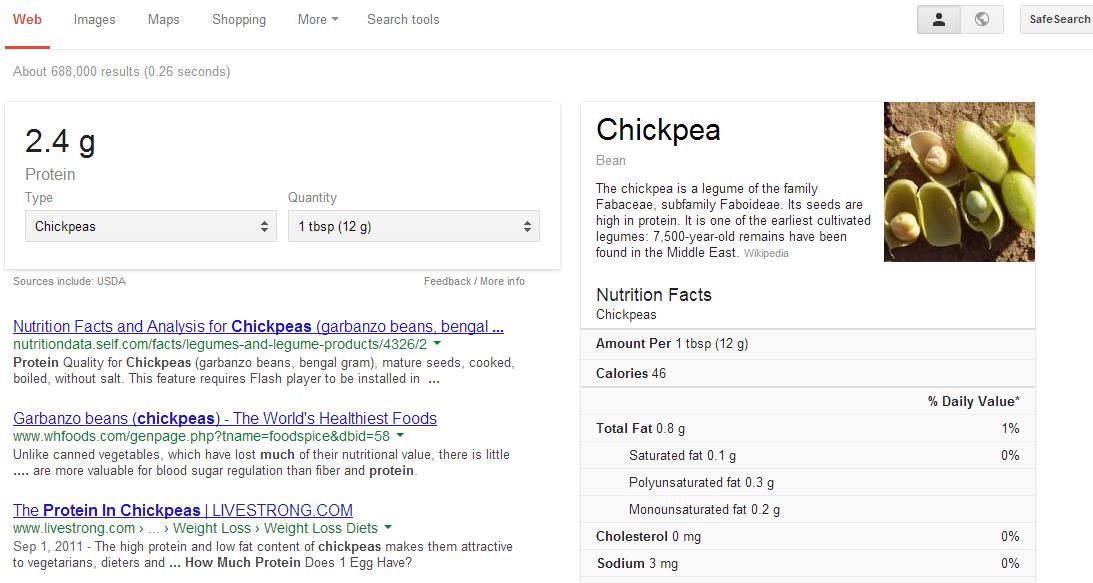The image size is (1093, 583).
Task: Click the Feedback link under nutrition card
Action: coord(448,281)
